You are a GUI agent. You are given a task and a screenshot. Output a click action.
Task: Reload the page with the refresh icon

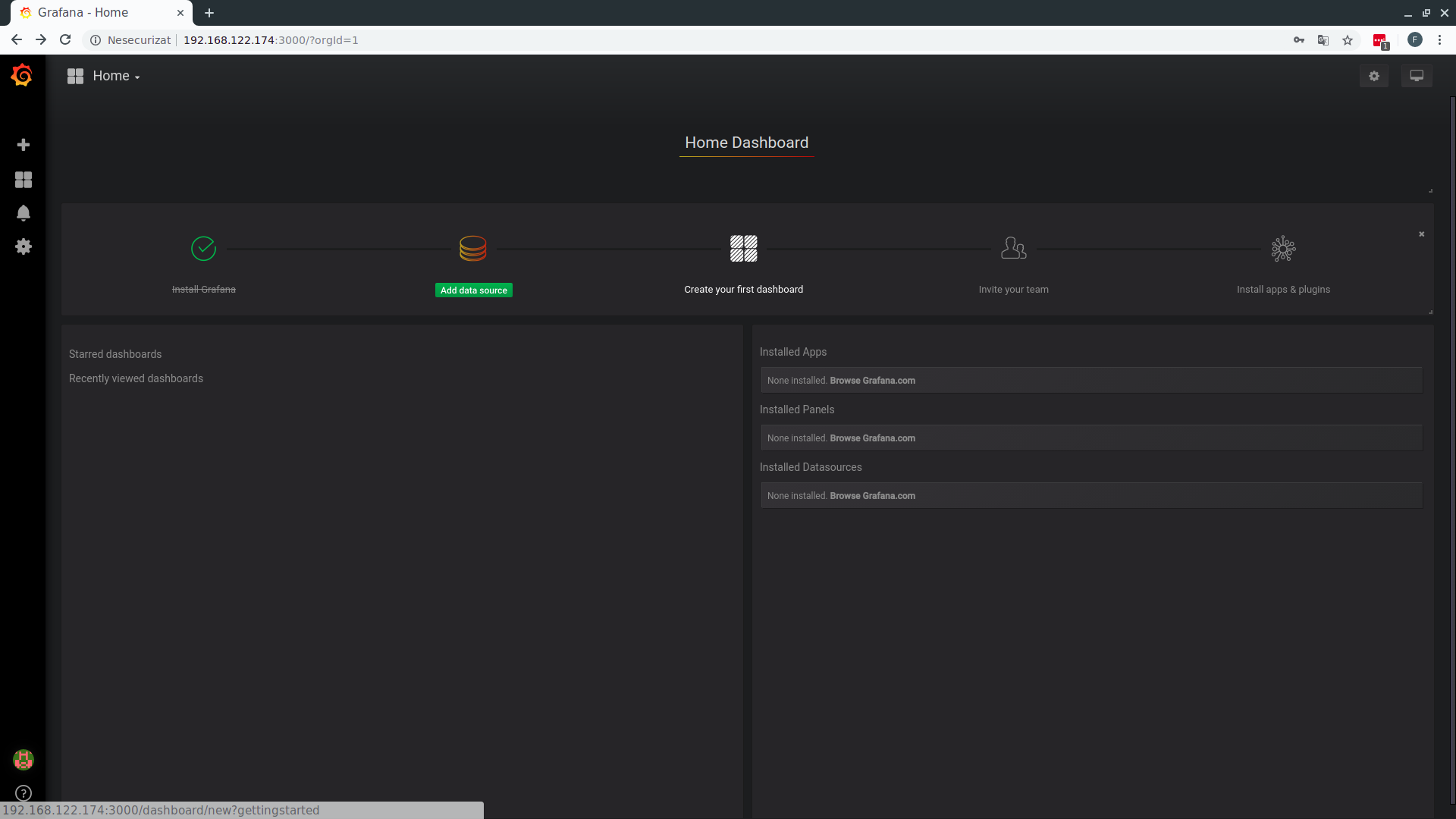pos(65,40)
